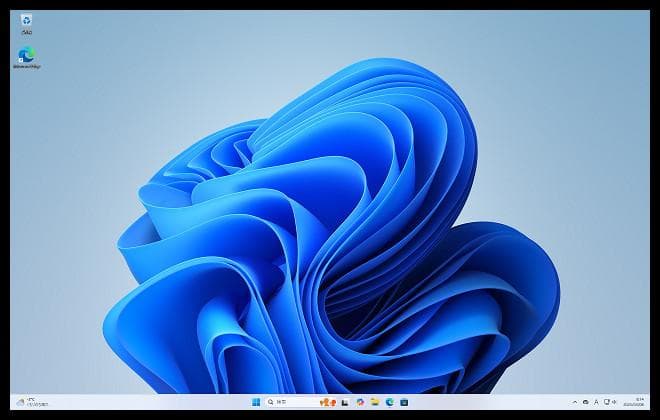The width and height of the screenshot is (660, 420).
Task: Select the Microsoft Edge desktop shortcut
Action: pos(26,56)
